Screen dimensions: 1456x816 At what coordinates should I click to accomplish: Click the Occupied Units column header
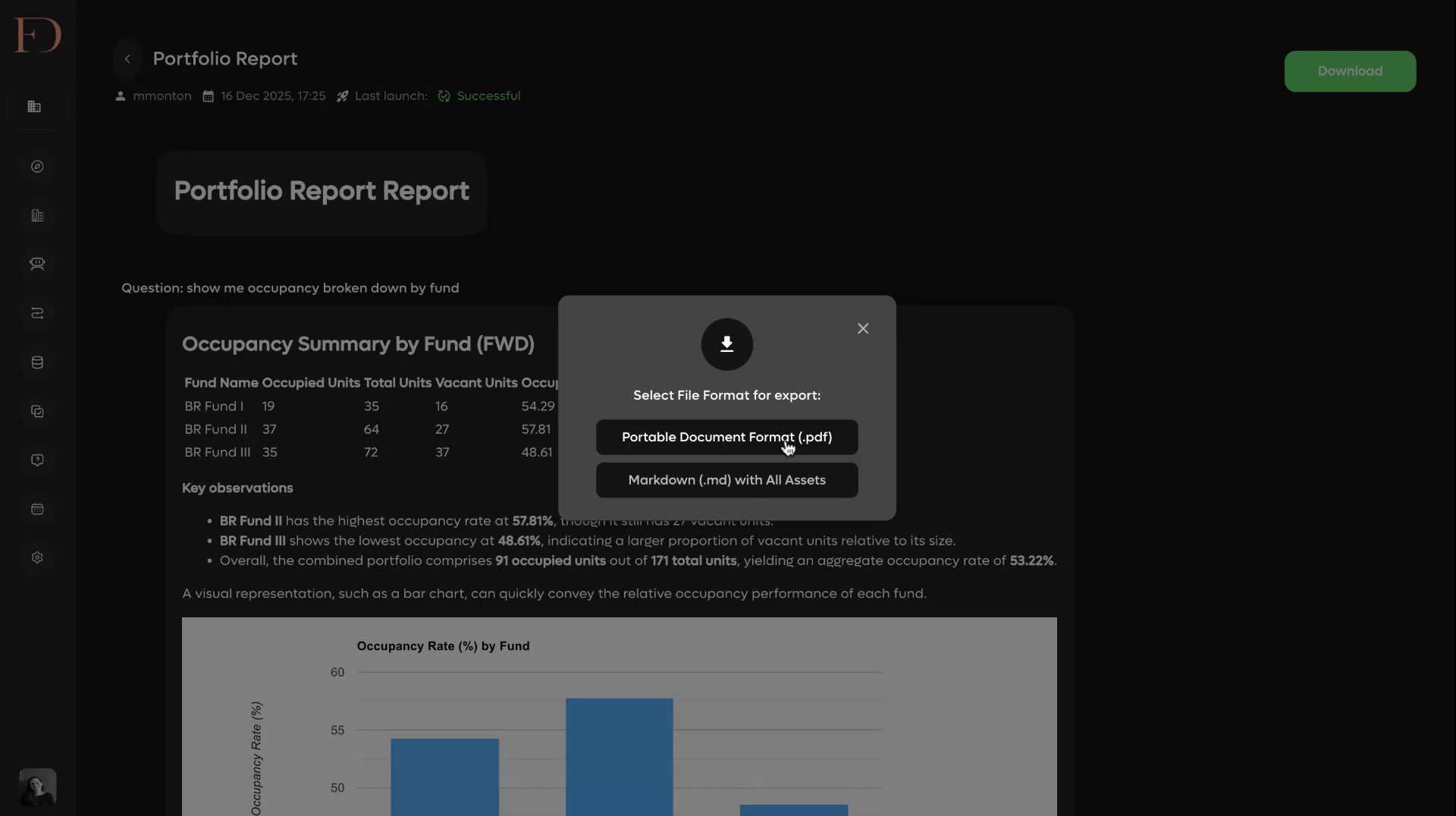click(x=311, y=383)
